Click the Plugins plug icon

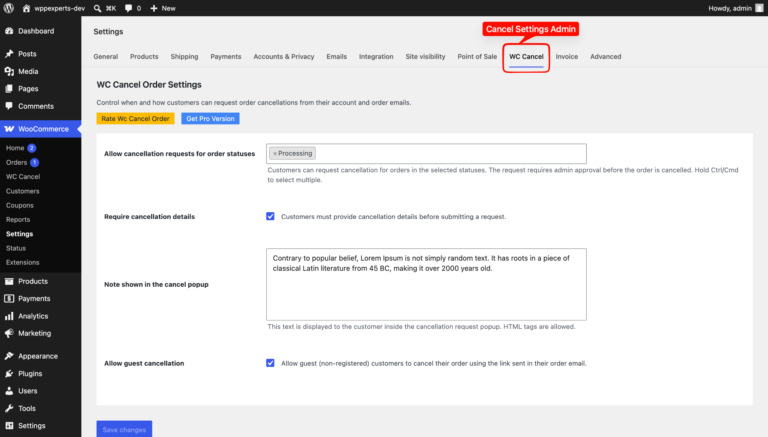[x=9, y=373]
